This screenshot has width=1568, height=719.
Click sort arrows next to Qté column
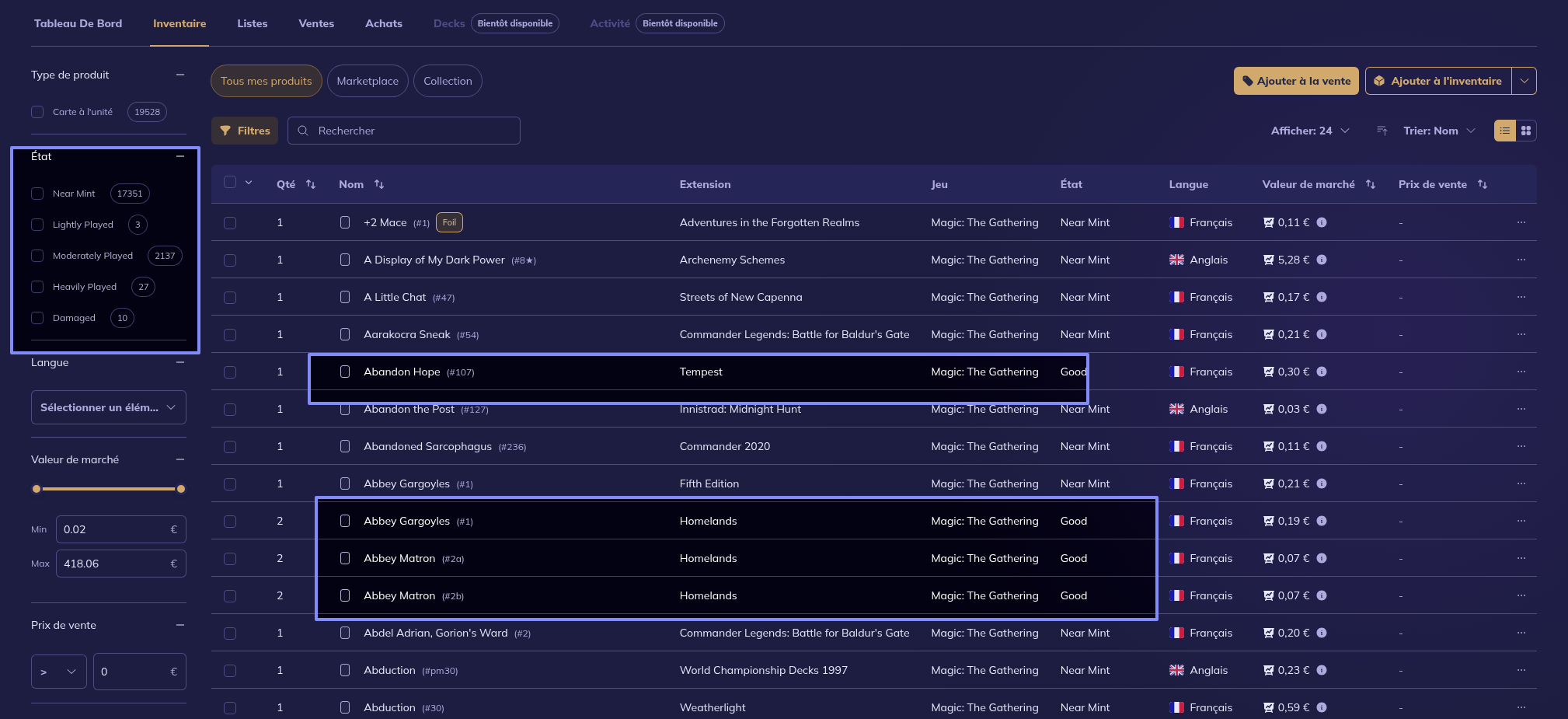click(x=311, y=184)
